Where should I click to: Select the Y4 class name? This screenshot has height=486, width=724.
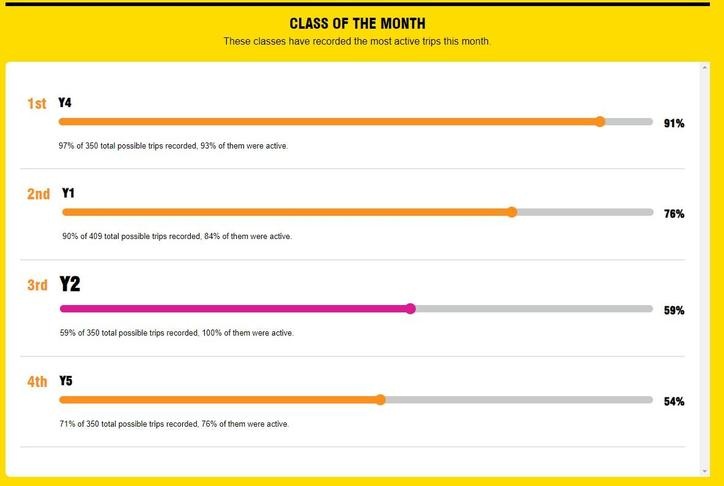click(65, 102)
